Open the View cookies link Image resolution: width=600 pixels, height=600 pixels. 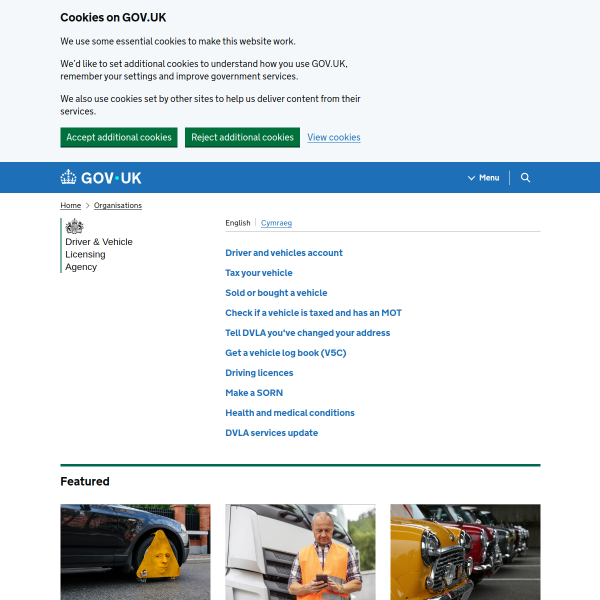click(x=334, y=137)
